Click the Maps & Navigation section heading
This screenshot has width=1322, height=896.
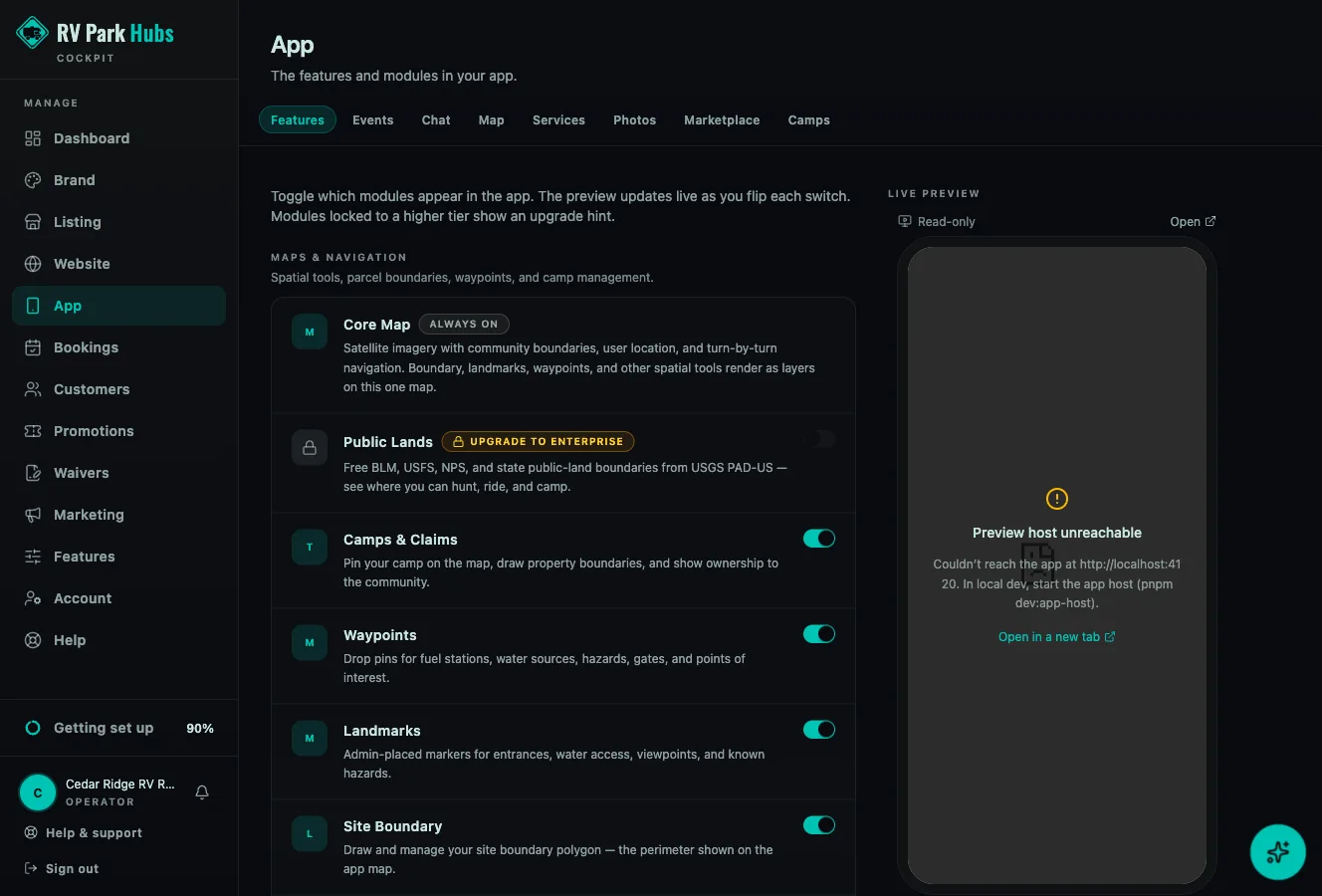coord(338,257)
